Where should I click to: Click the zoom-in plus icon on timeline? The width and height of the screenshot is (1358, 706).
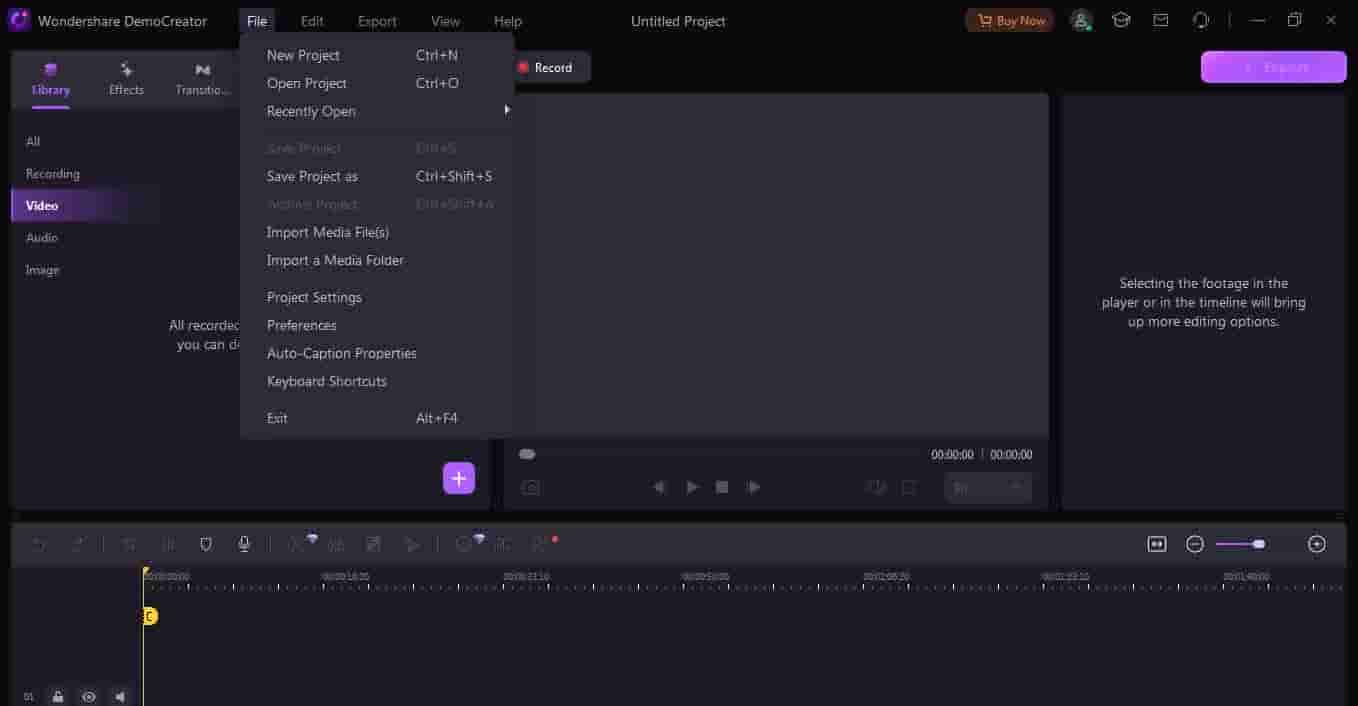[x=1316, y=544]
